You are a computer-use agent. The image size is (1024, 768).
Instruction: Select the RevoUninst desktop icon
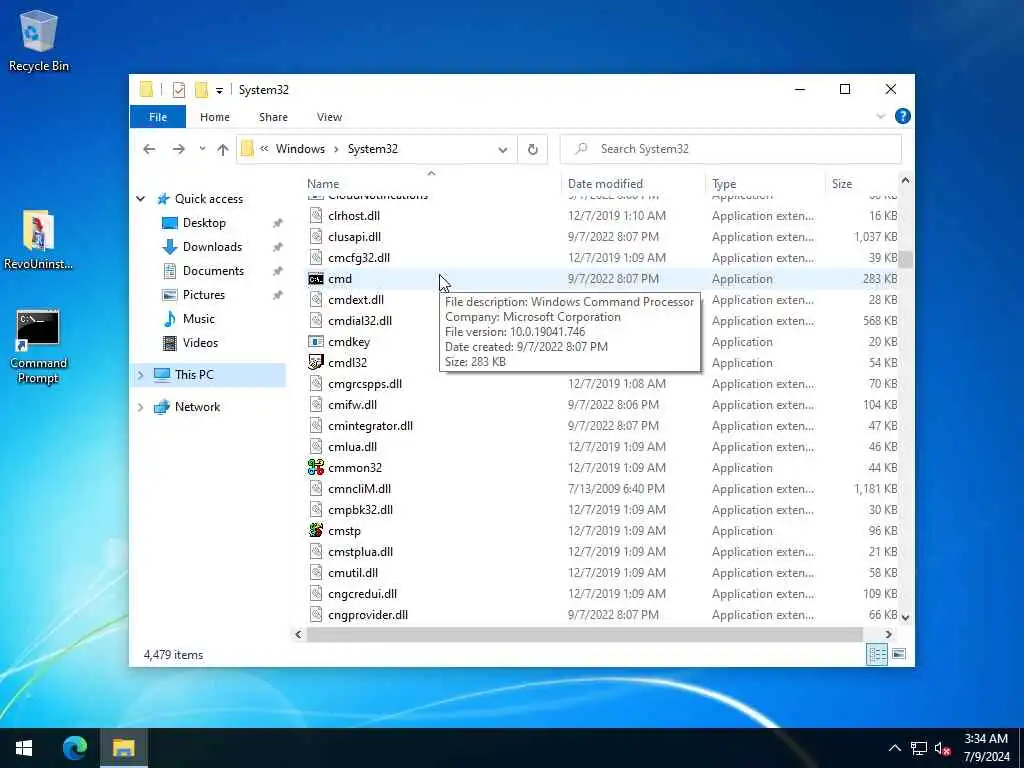[38, 239]
